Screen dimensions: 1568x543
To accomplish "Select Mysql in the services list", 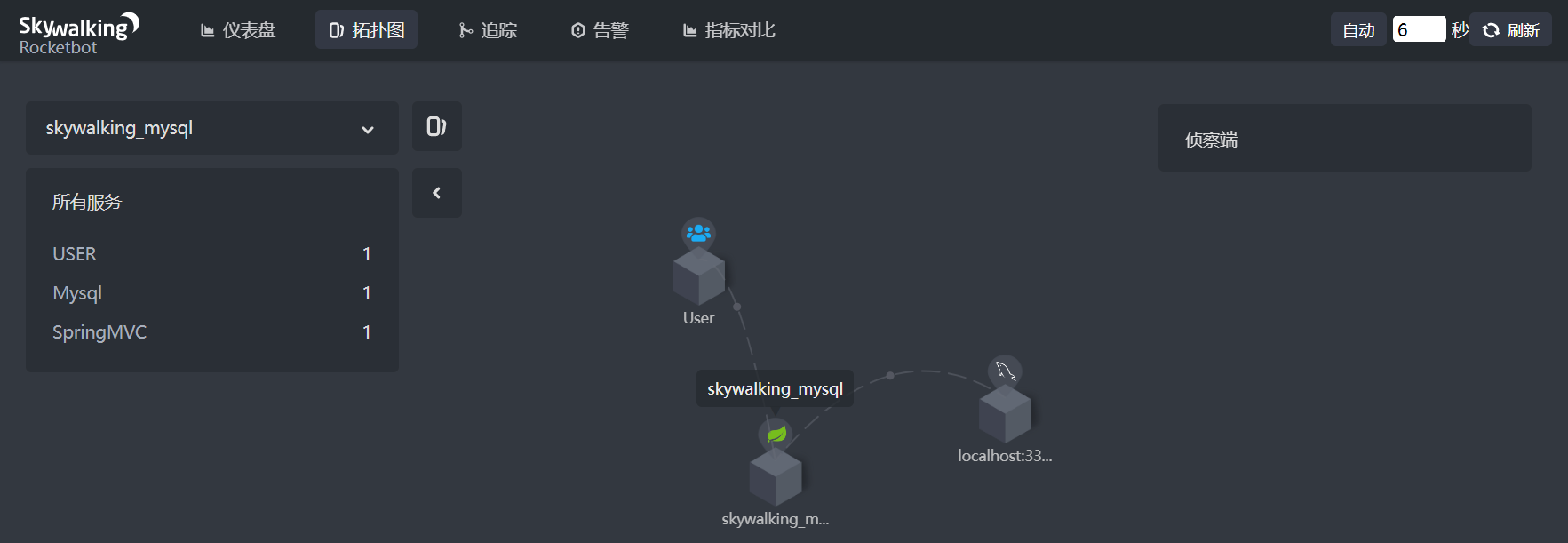I will click(212, 293).
